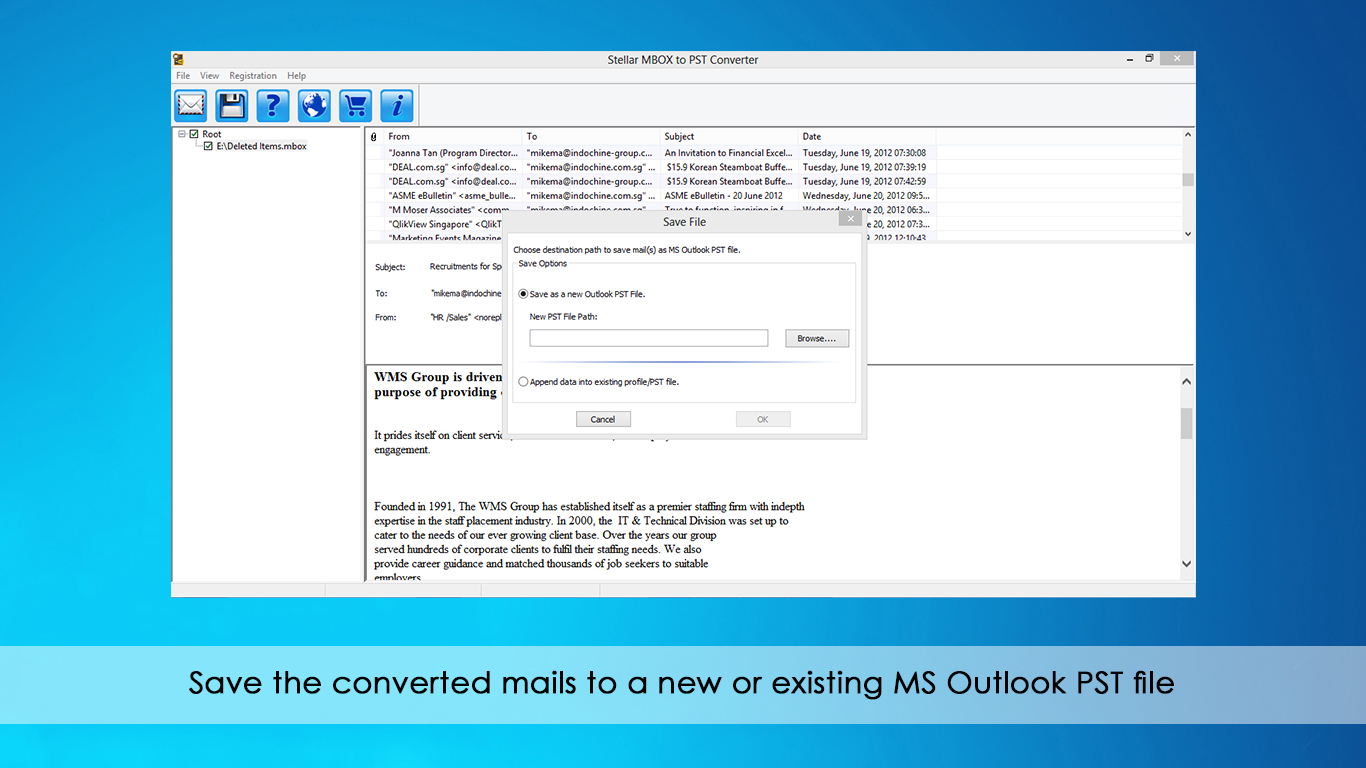Viewport: 1366px width, 768px height.
Task: Open the Registration menu
Action: 253,75
